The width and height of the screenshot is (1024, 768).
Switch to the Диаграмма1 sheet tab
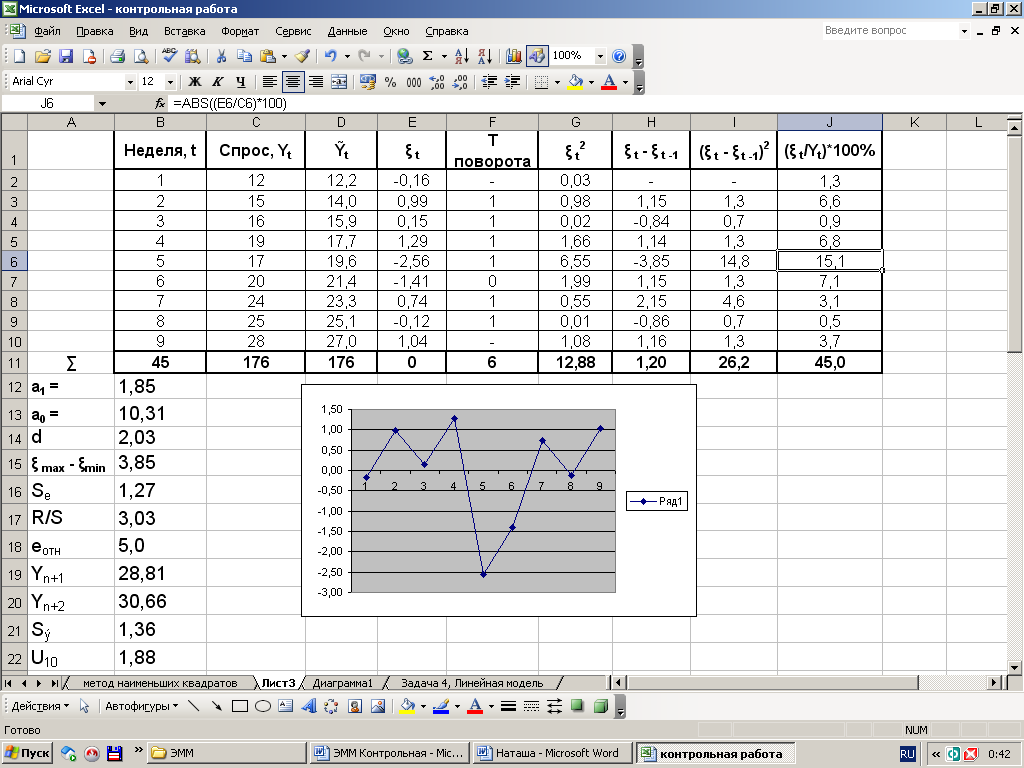343,683
